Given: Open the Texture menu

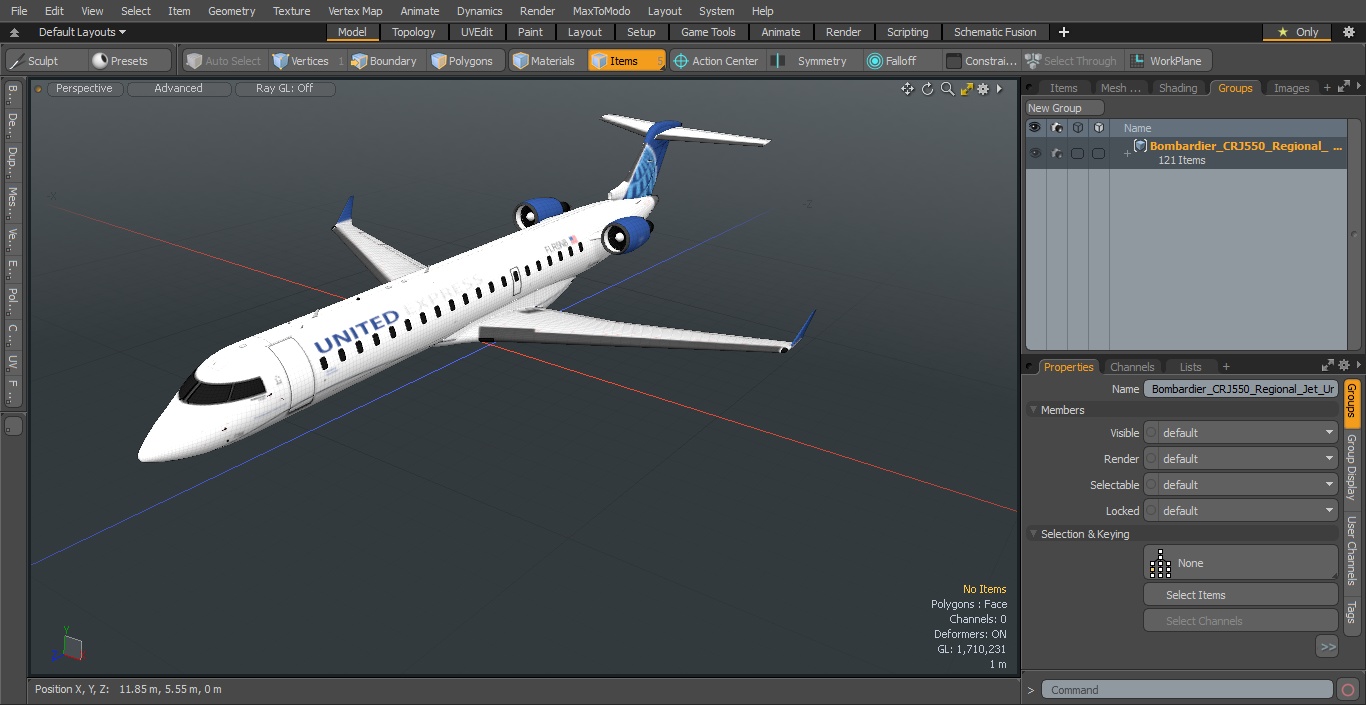Looking at the screenshot, I should click(291, 11).
